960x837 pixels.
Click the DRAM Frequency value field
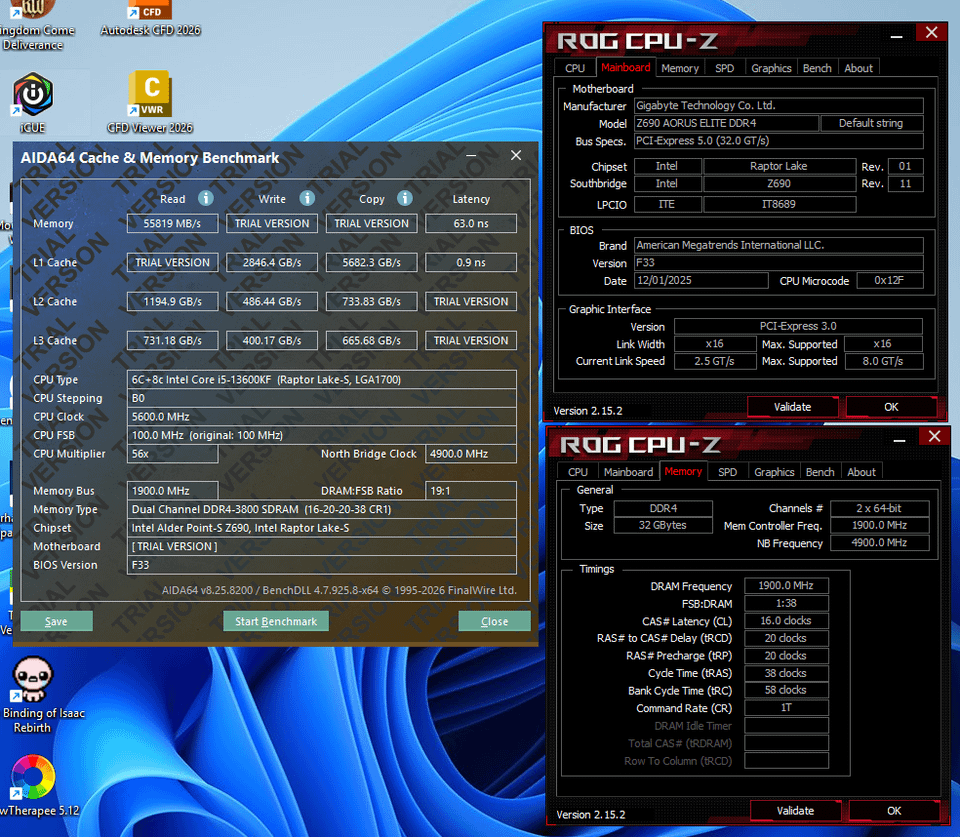pos(786,586)
